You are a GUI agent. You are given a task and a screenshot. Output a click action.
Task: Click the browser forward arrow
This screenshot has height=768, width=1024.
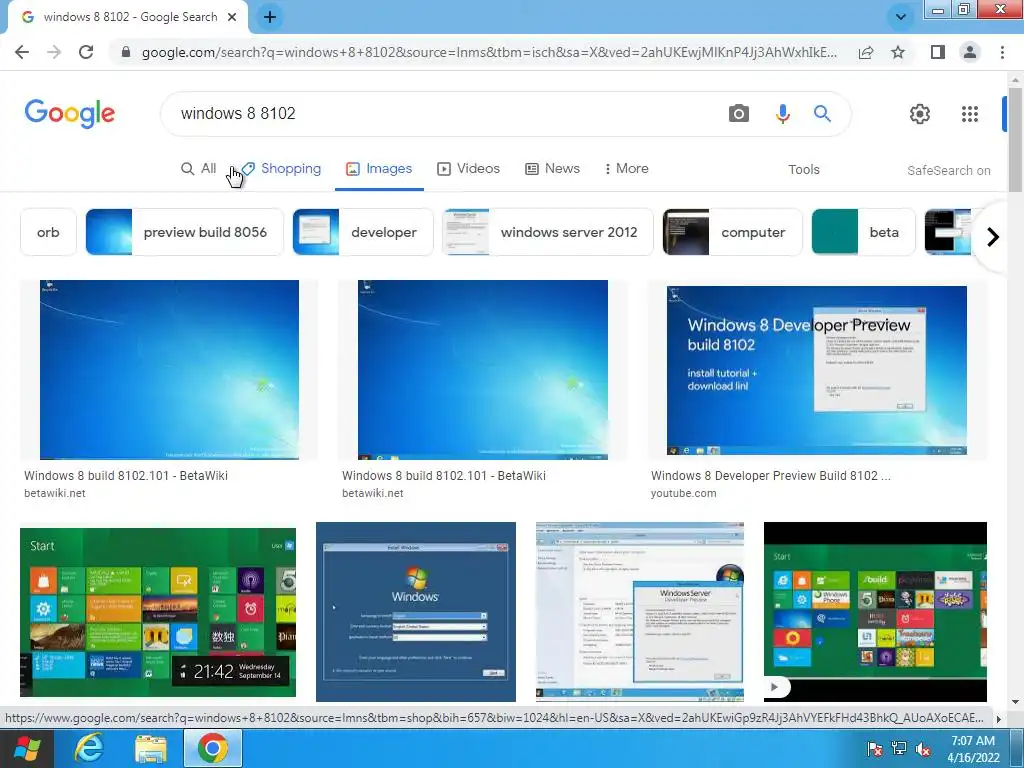tap(54, 52)
